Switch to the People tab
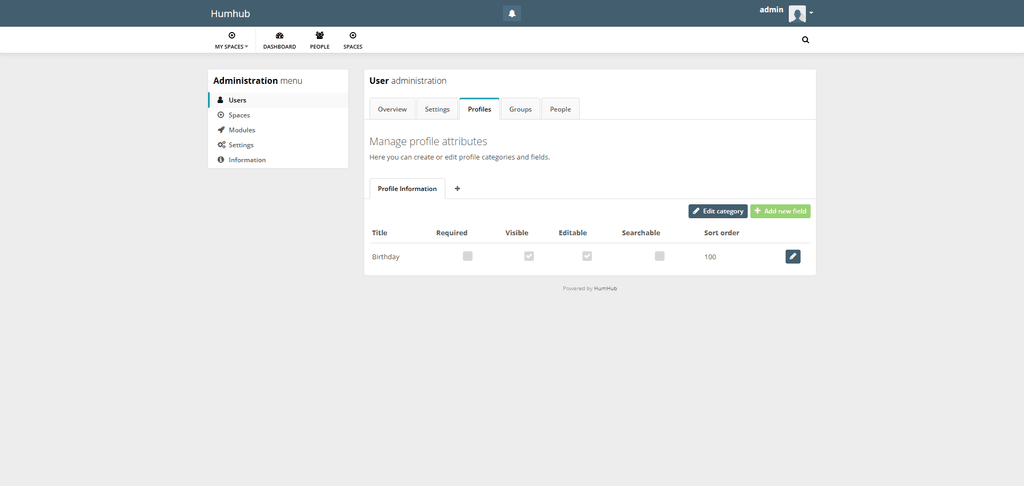This screenshot has width=1024, height=486. pyautogui.click(x=560, y=109)
